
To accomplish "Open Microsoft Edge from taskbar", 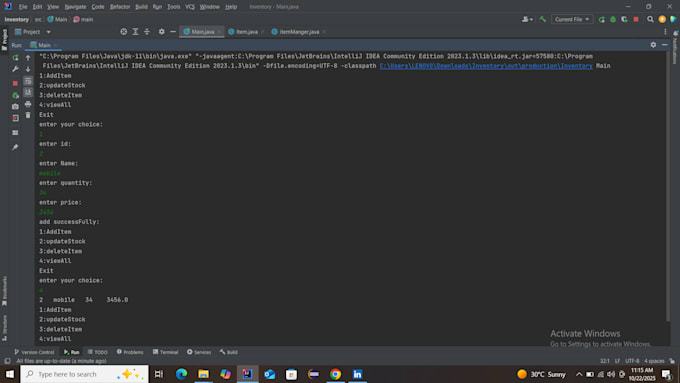I will [181, 374].
